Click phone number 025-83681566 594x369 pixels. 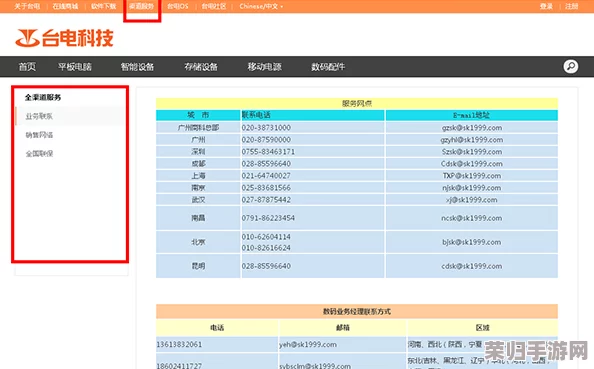click(266, 188)
